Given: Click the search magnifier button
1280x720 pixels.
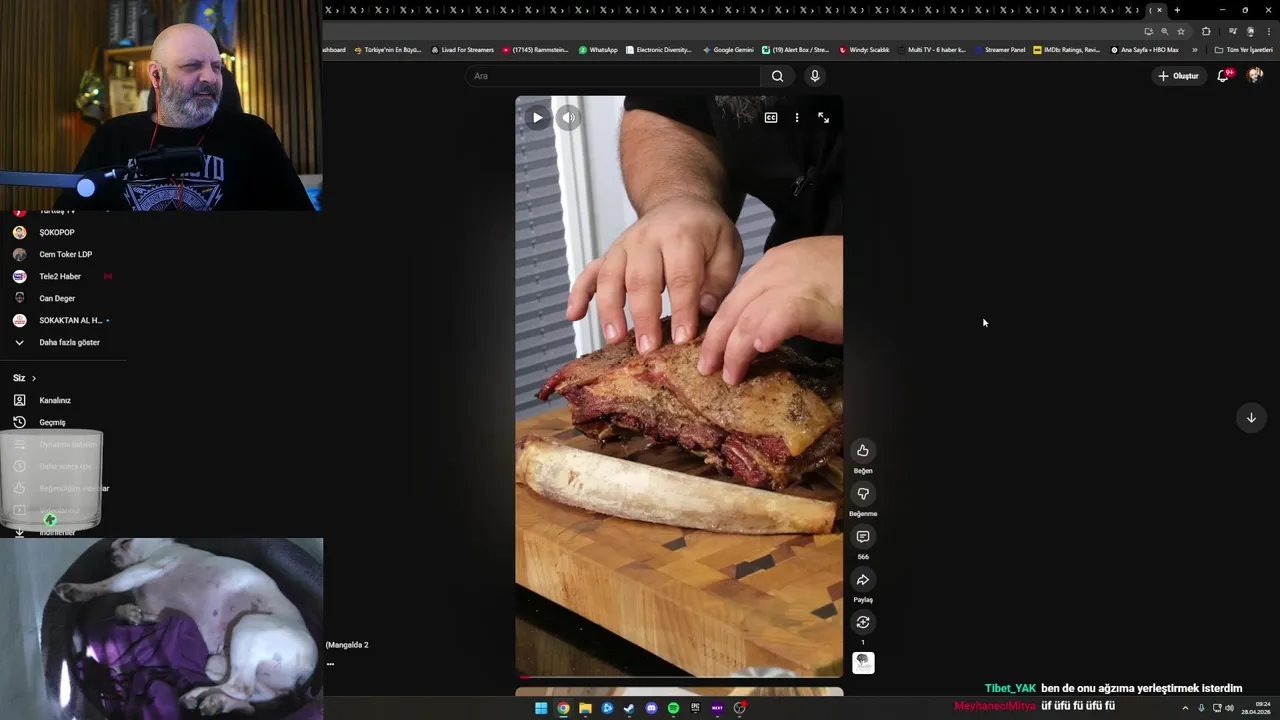Looking at the screenshot, I should (777, 76).
